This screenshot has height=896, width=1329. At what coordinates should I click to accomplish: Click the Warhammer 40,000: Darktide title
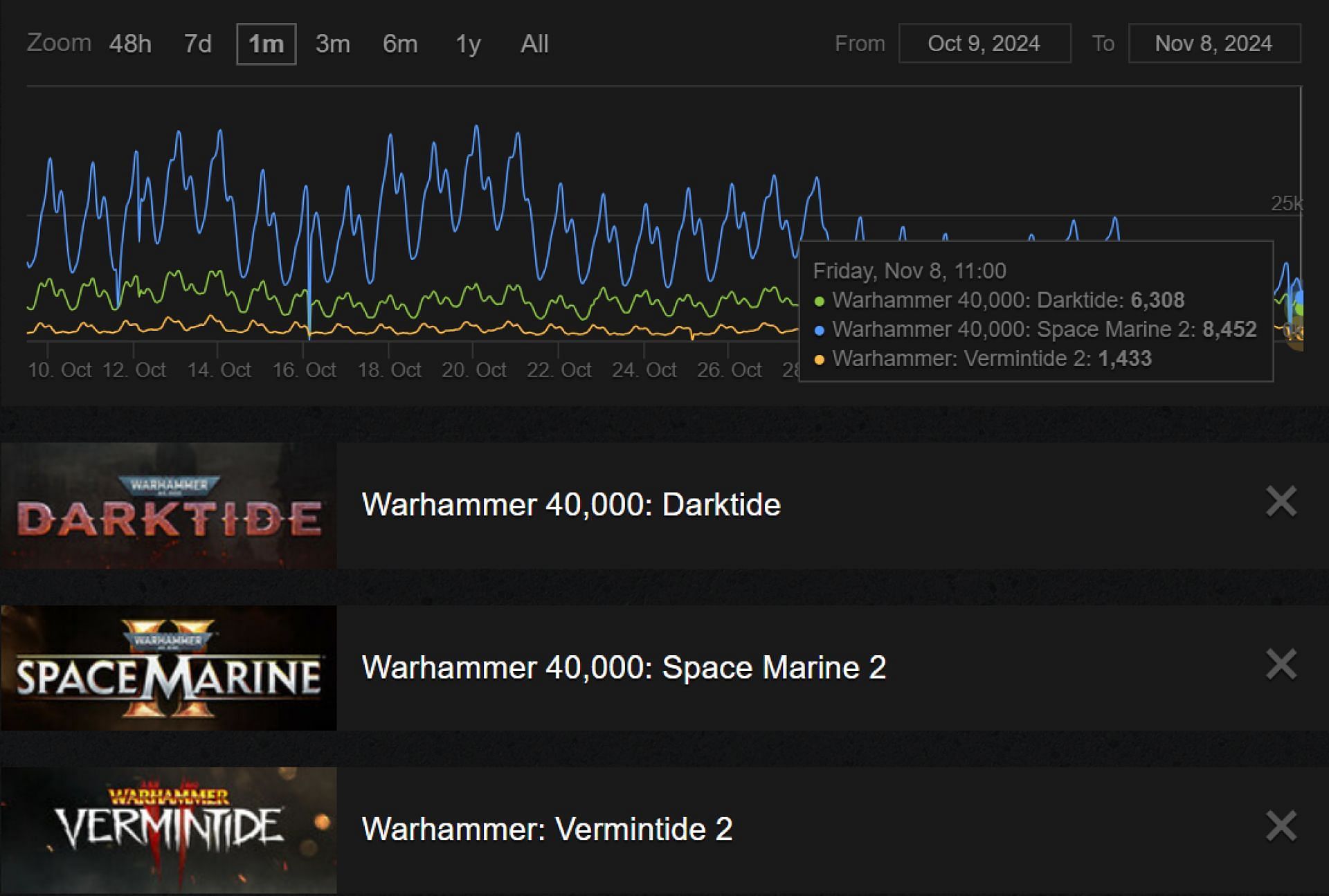coord(571,504)
